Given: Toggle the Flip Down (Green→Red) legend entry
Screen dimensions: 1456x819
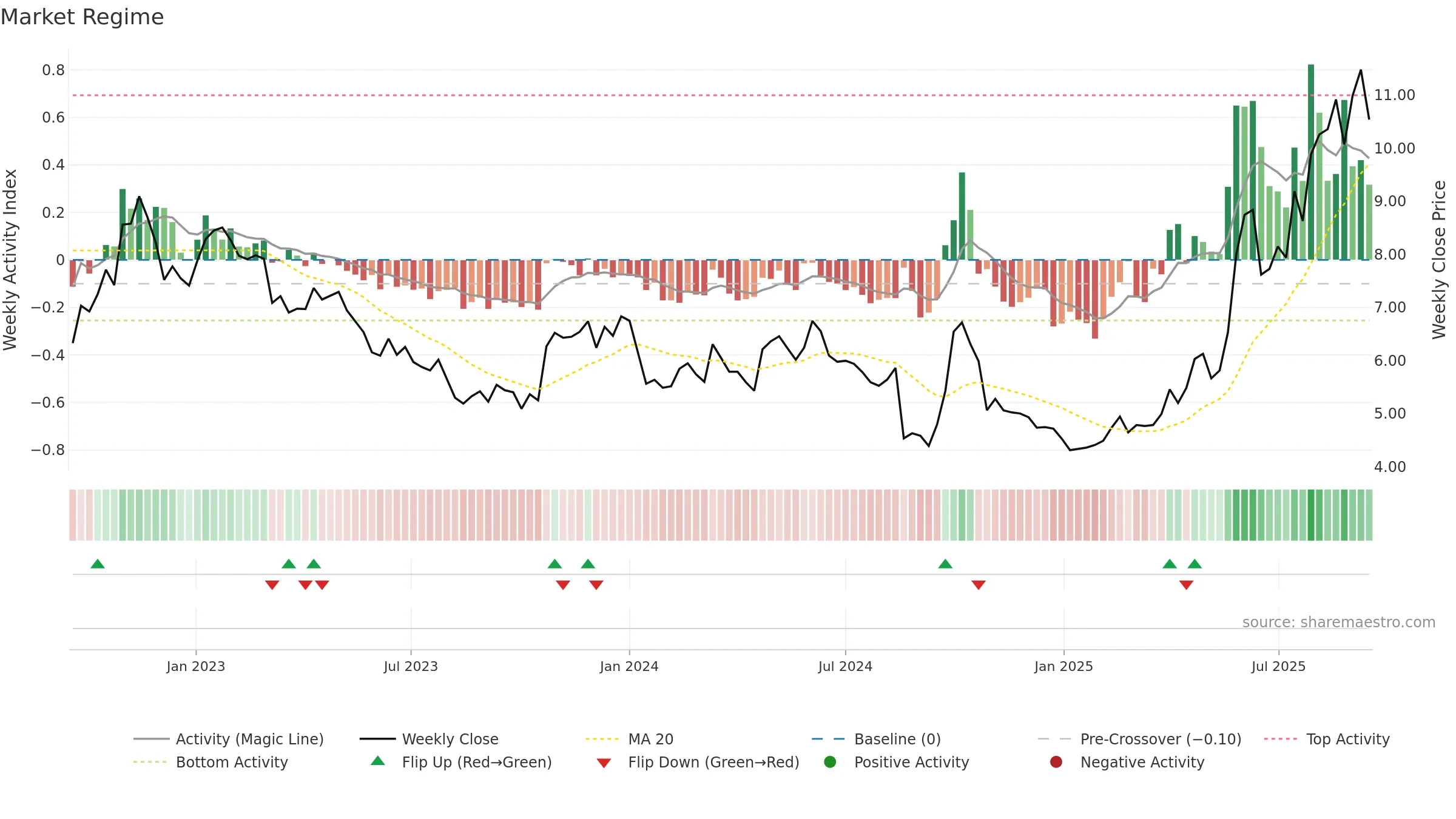Looking at the screenshot, I should click(698, 762).
